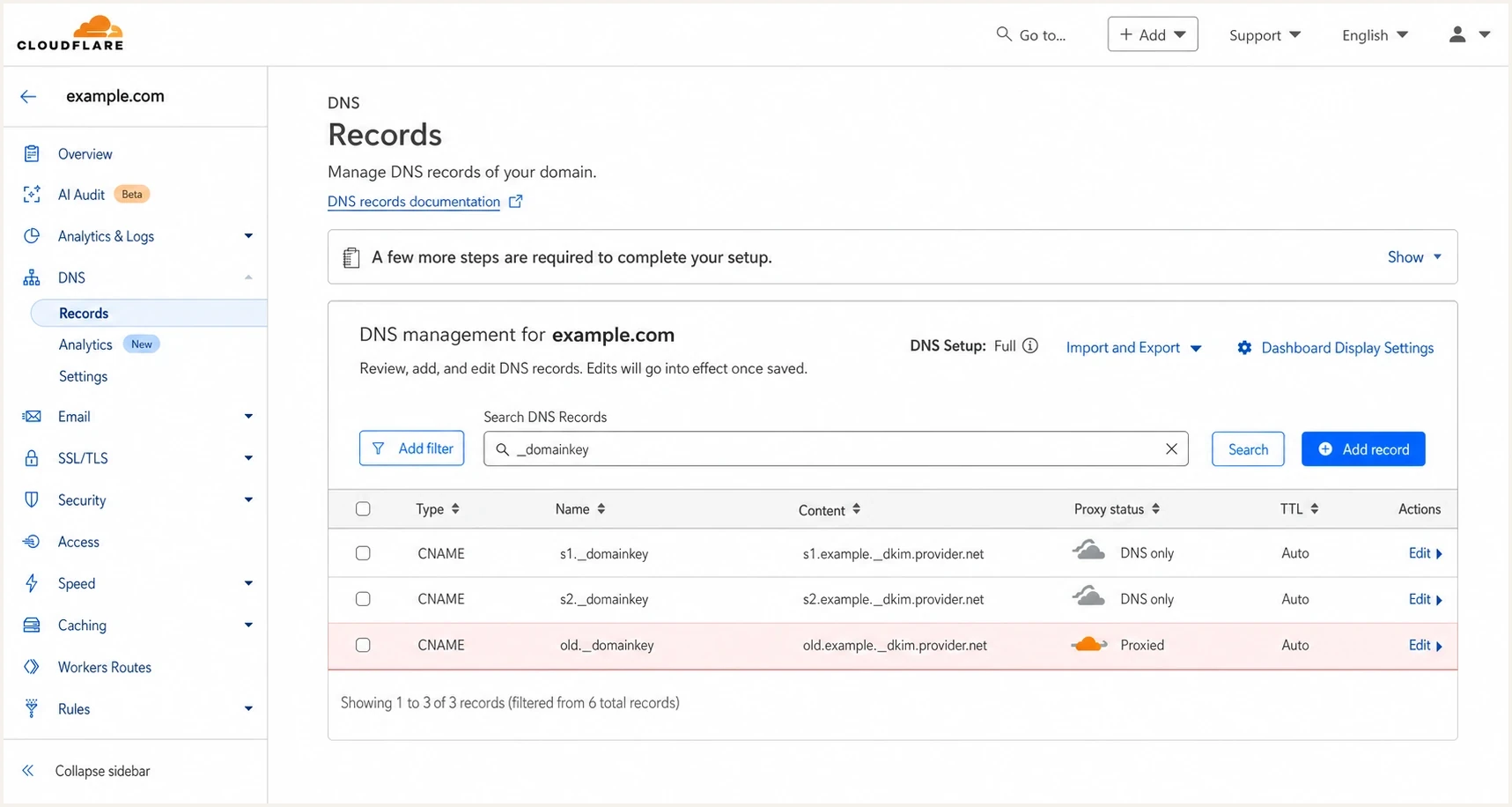Toggle the select-all records checkbox
The image size is (1512, 807).
click(363, 509)
